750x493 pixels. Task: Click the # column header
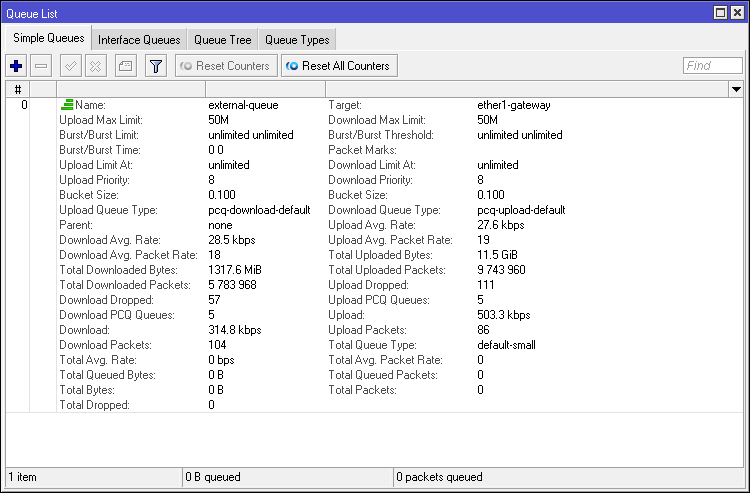[x=18, y=89]
